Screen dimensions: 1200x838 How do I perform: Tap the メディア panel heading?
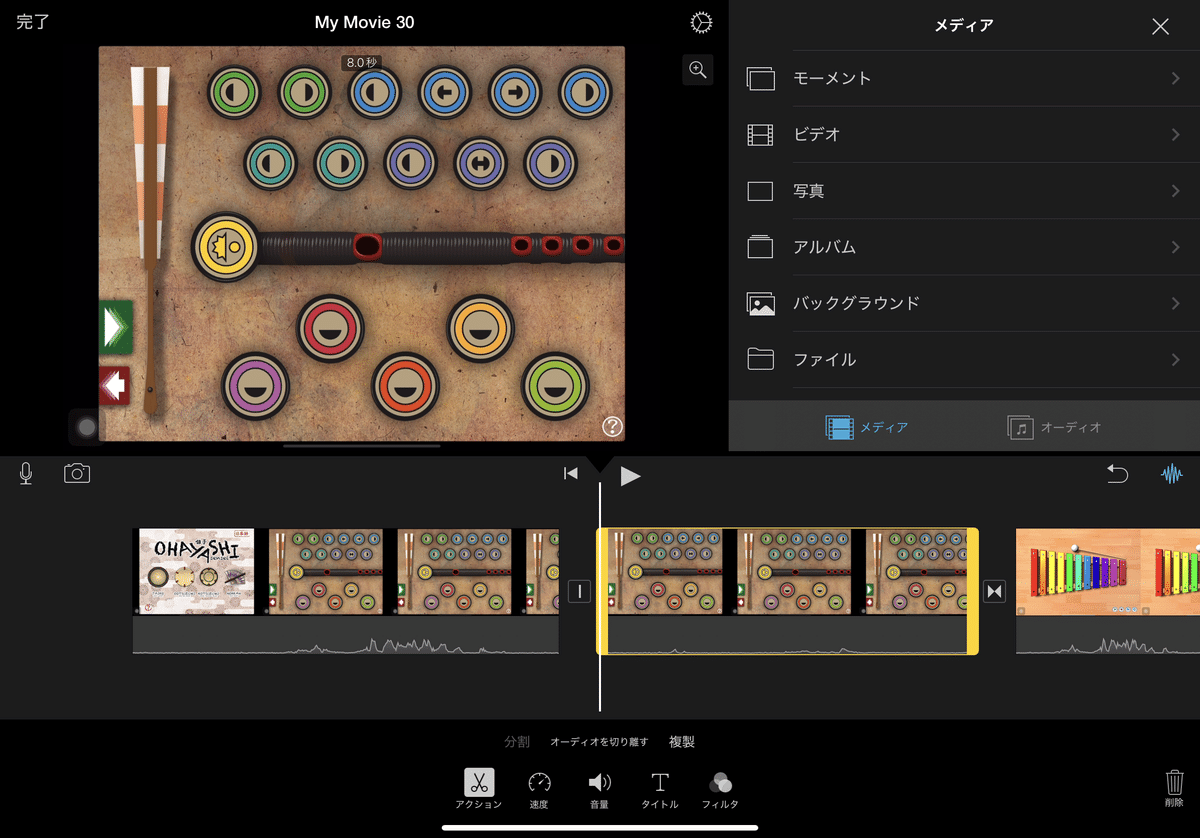[964, 26]
